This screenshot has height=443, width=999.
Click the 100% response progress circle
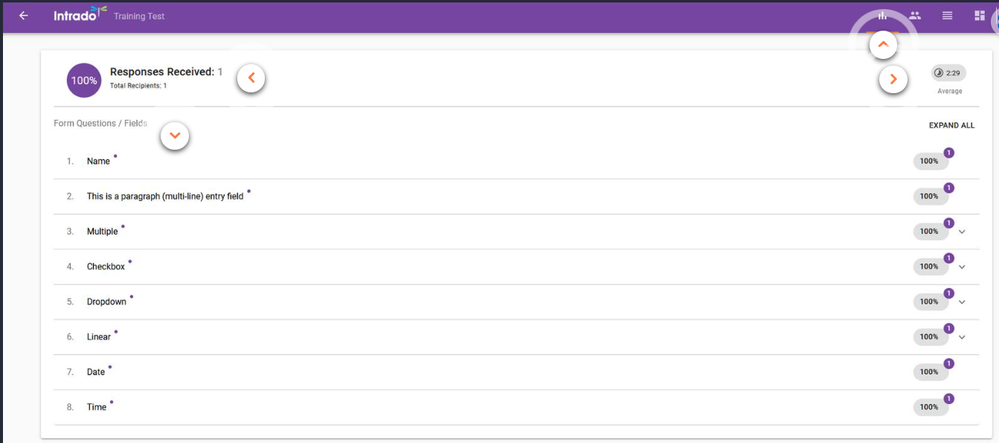[x=84, y=80]
